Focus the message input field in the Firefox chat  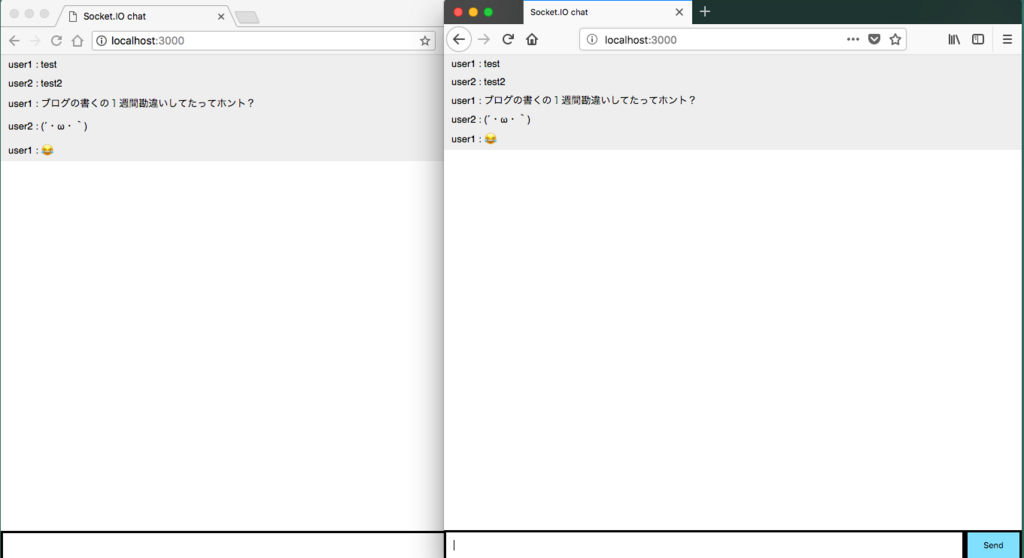click(704, 545)
